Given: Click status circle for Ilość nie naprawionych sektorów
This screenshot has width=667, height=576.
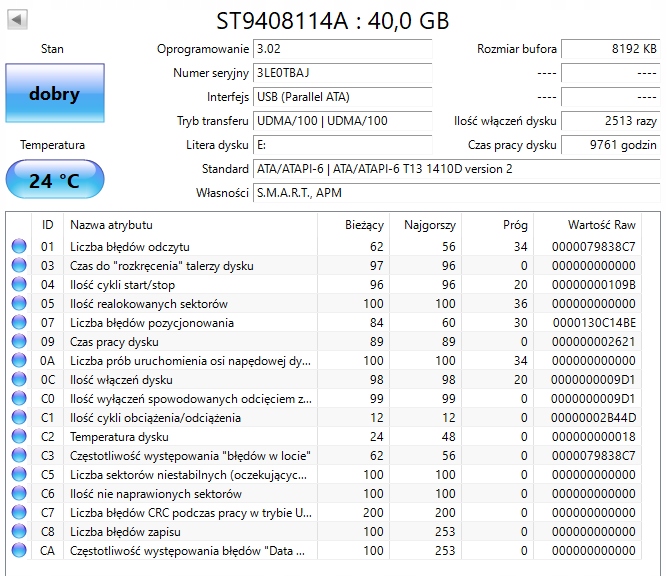Looking at the screenshot, I should coord(19,493).
